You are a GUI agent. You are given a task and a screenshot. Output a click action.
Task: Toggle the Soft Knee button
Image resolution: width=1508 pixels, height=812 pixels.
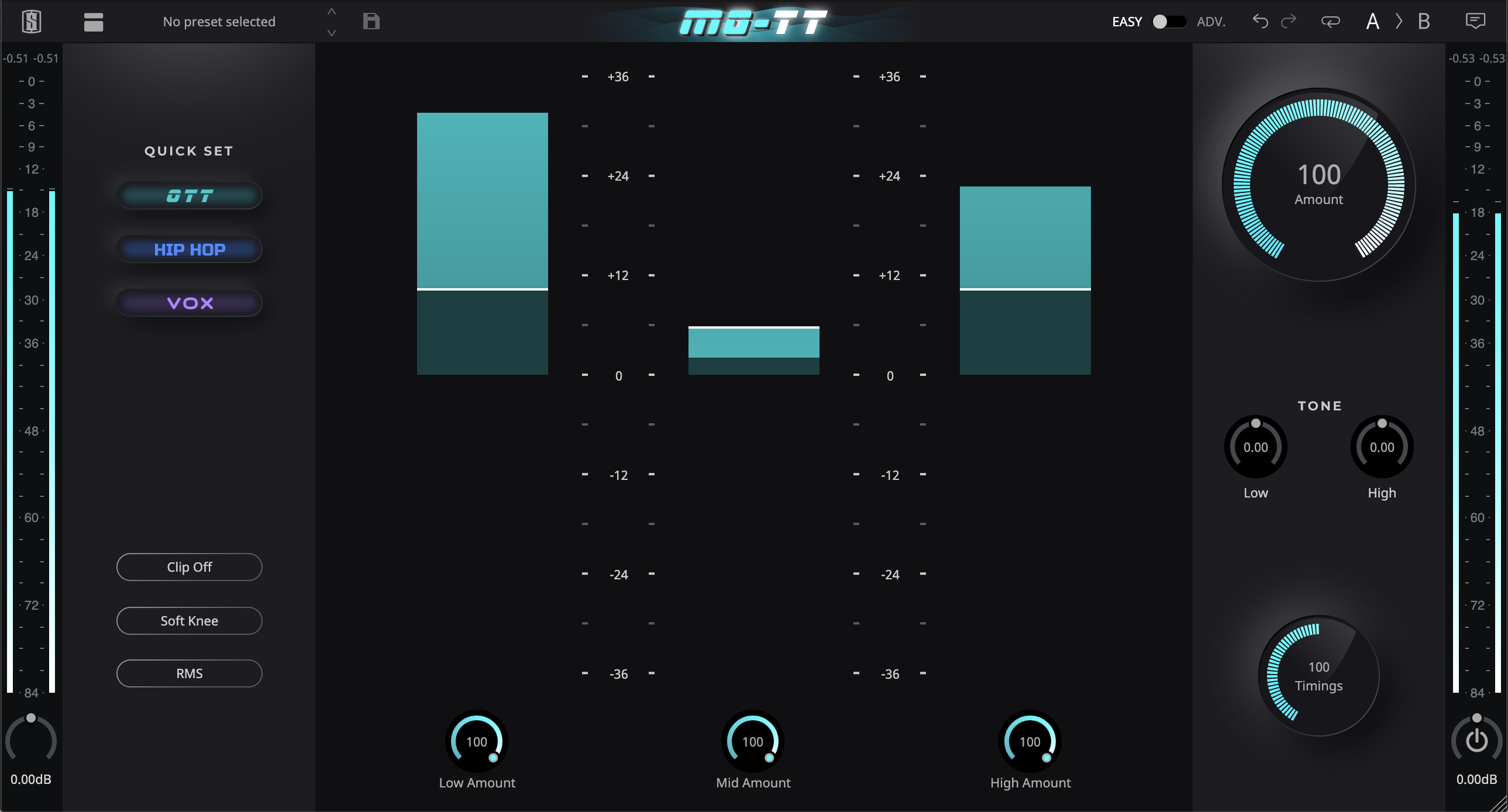[x=189, y=621]
